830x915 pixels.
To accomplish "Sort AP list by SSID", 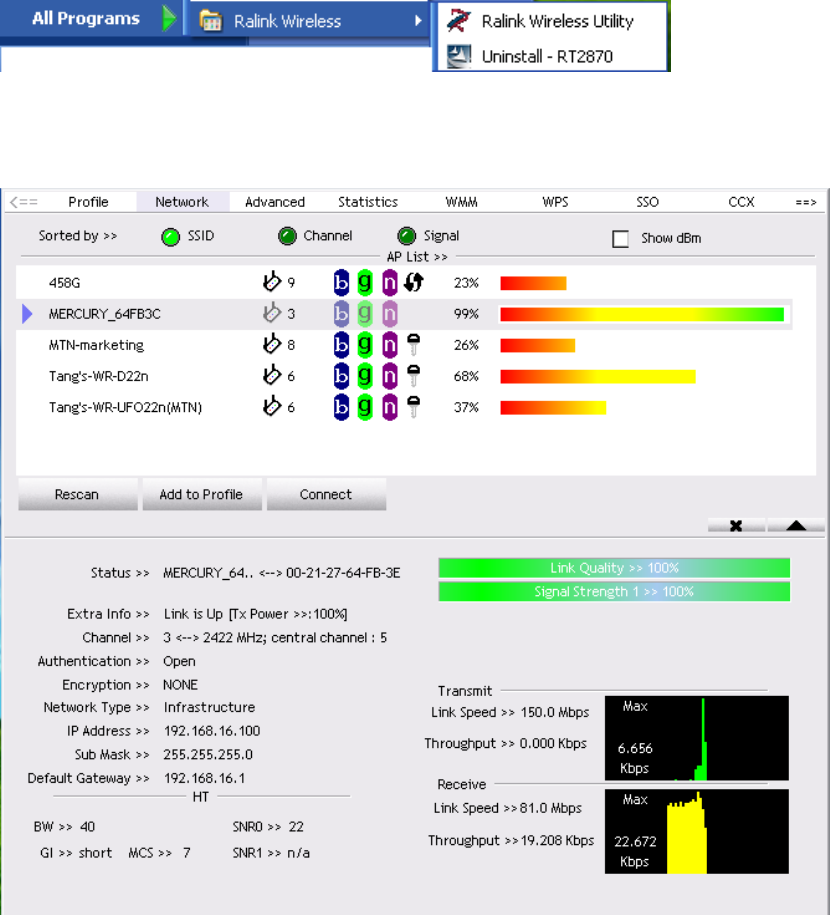I will pos(170,237).
